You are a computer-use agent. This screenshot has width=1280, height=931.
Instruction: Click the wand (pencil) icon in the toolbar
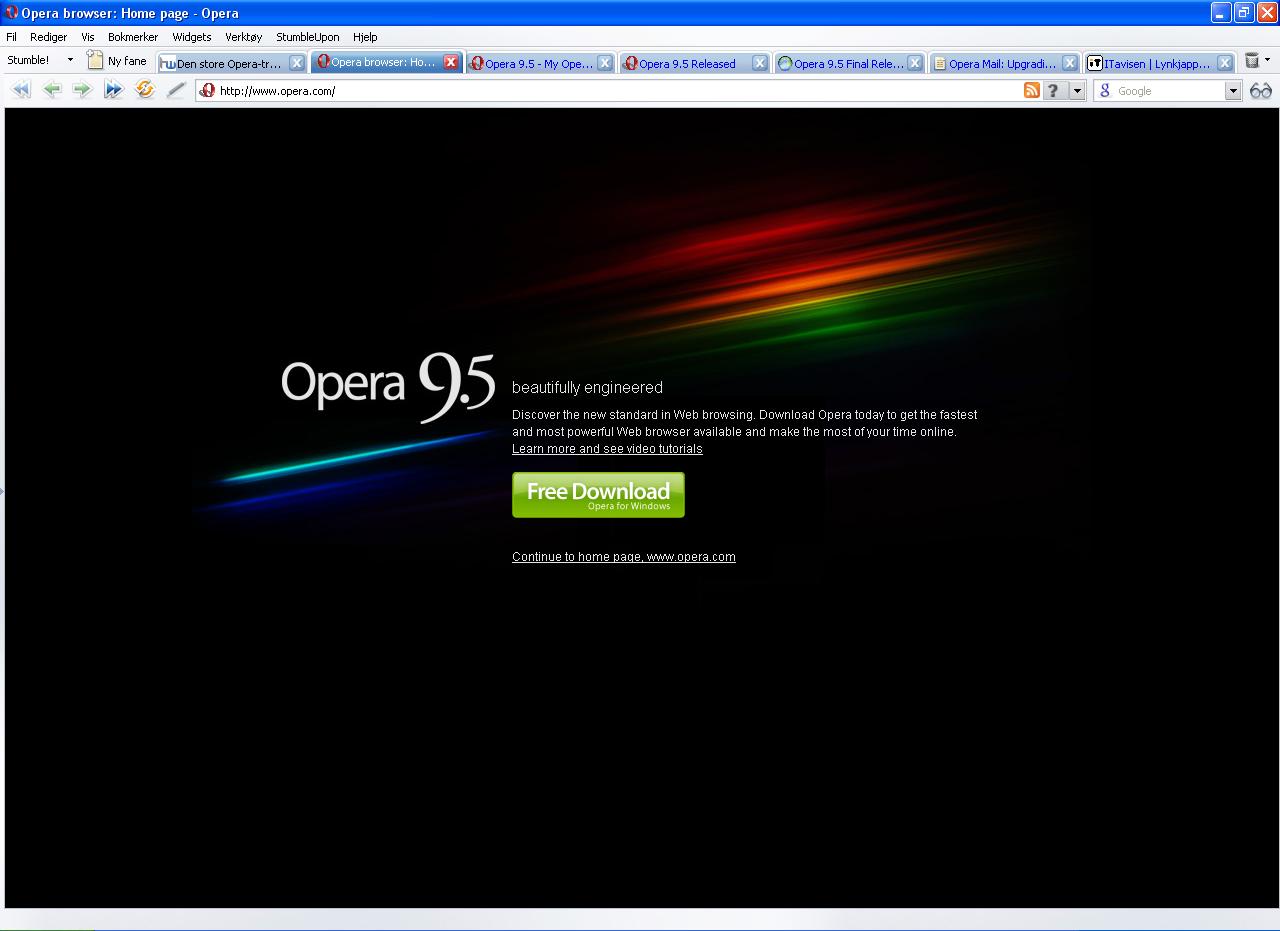click(176, 90)
